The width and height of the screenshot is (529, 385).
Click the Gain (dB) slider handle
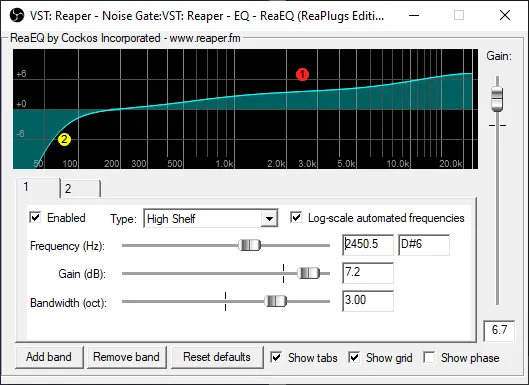click(308, 273)
